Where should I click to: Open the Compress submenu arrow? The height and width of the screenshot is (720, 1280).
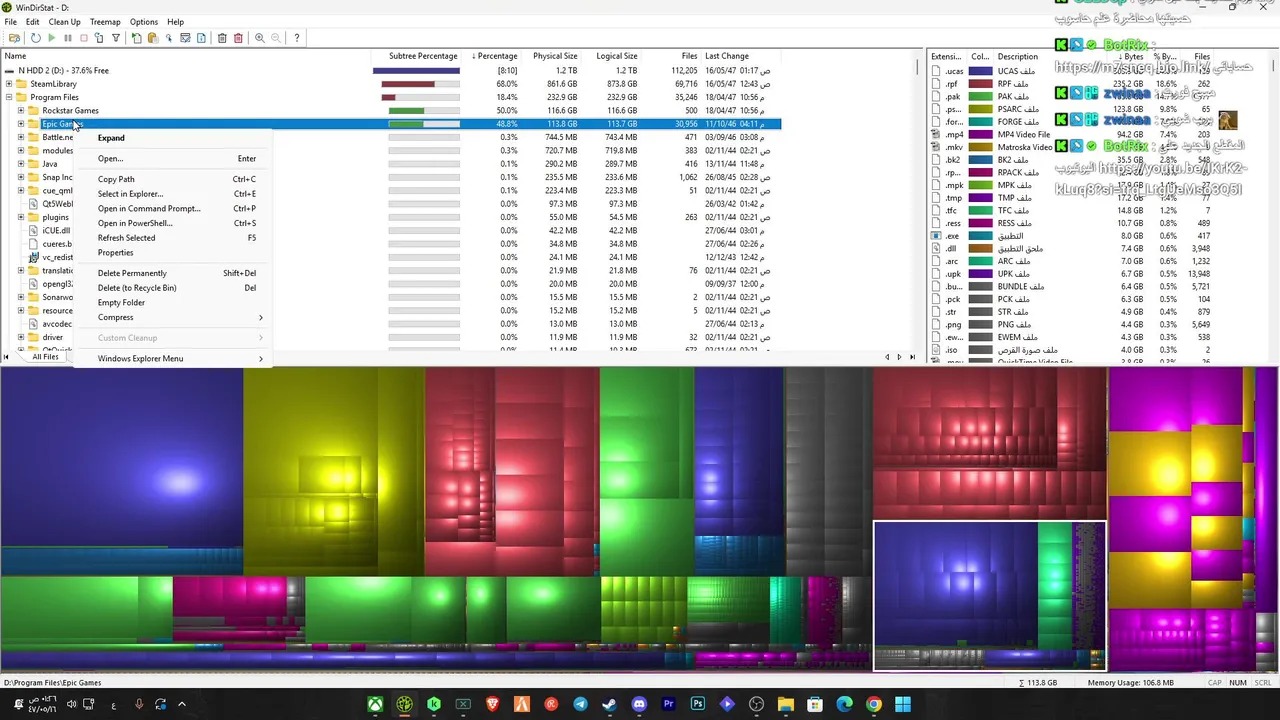[x=261, y=318]
